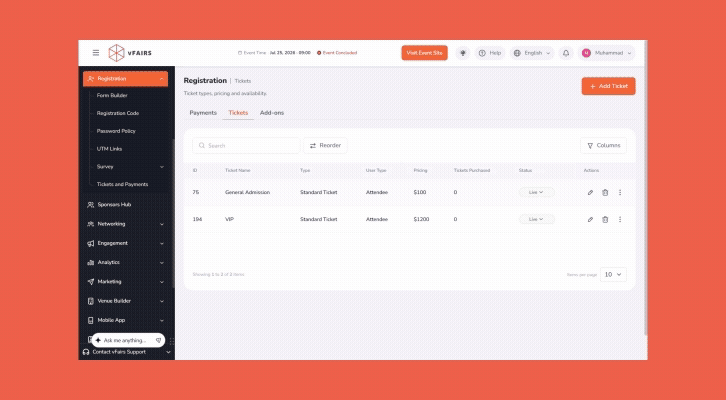
Task: Open Tickets and Payments in sidebar
Action: click(122, 184)
